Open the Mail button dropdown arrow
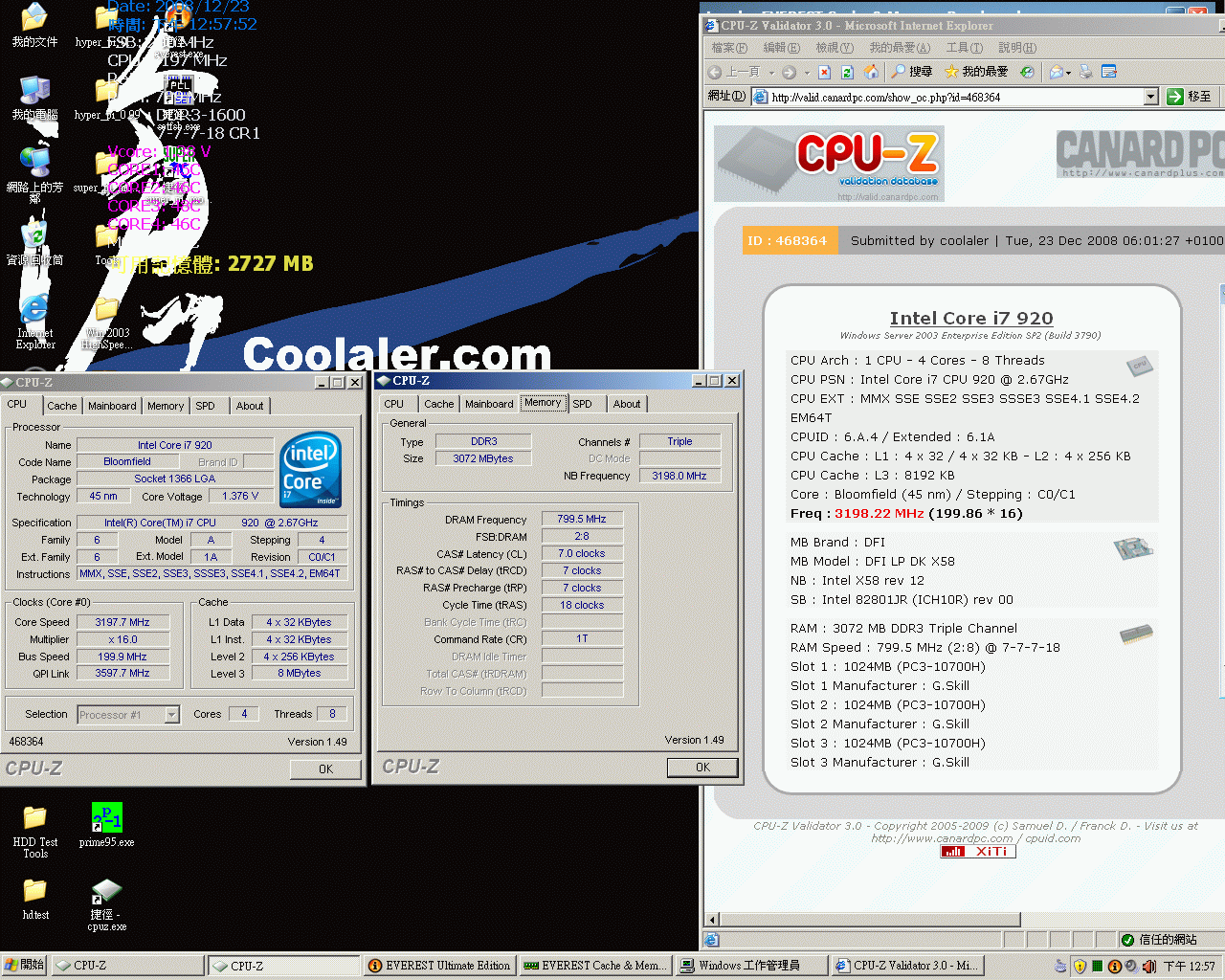This screenshot has height=980, width=1225. [1068, 73]
